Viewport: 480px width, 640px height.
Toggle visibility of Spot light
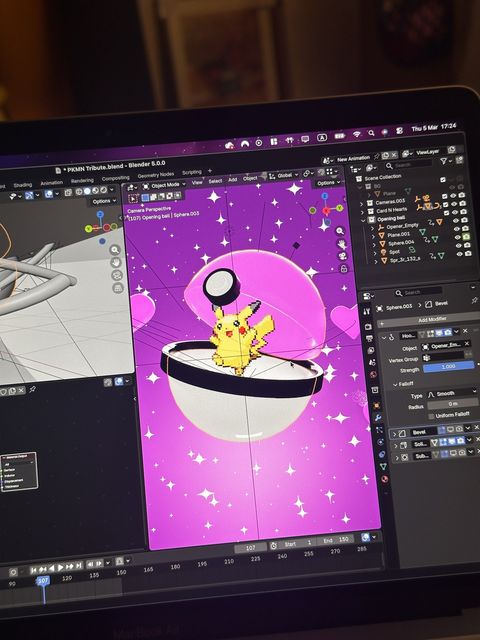tap(459, 245)
